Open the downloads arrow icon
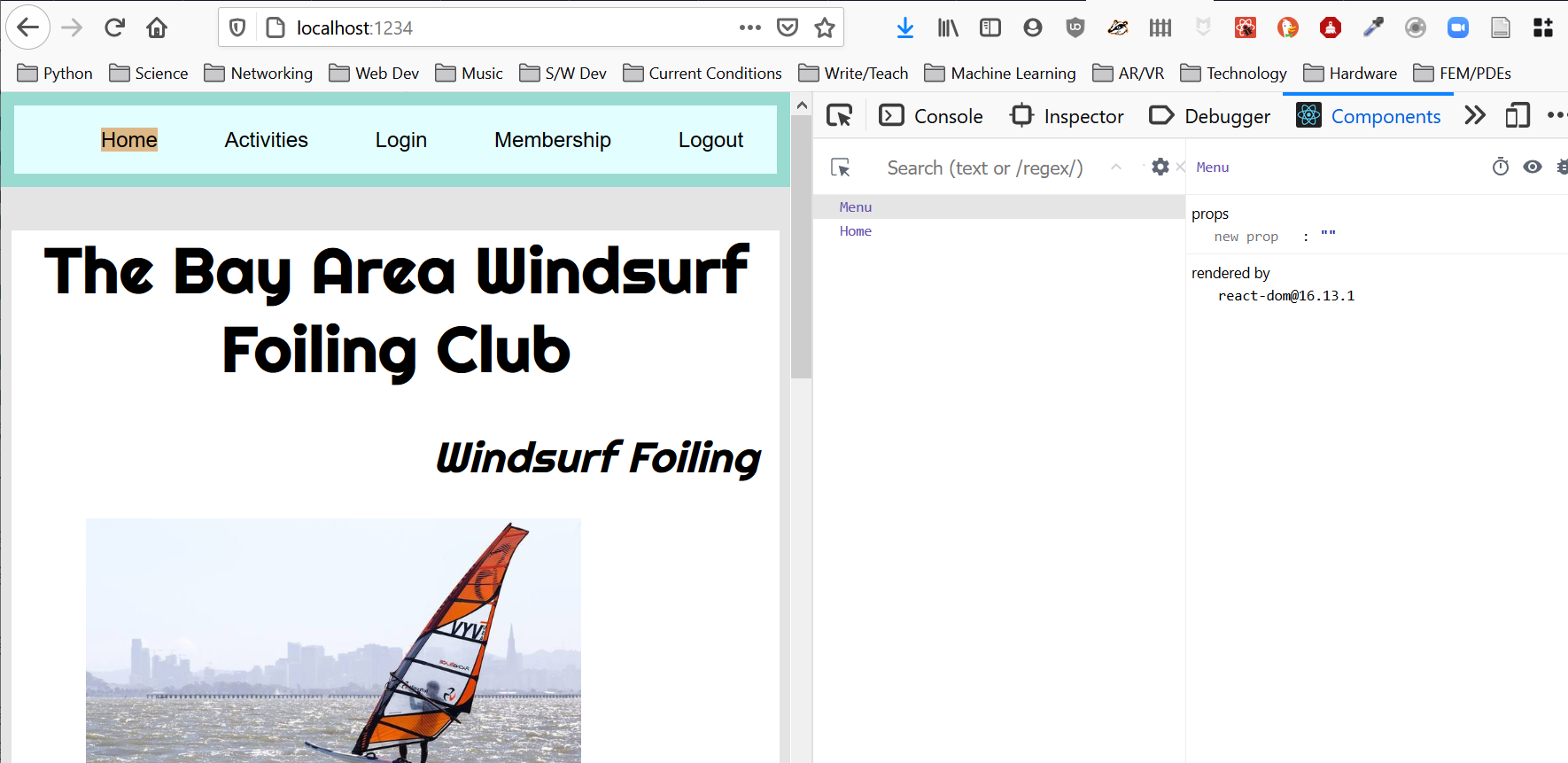Viewport: 1568px width, 763px height. [x=904, y=28]
